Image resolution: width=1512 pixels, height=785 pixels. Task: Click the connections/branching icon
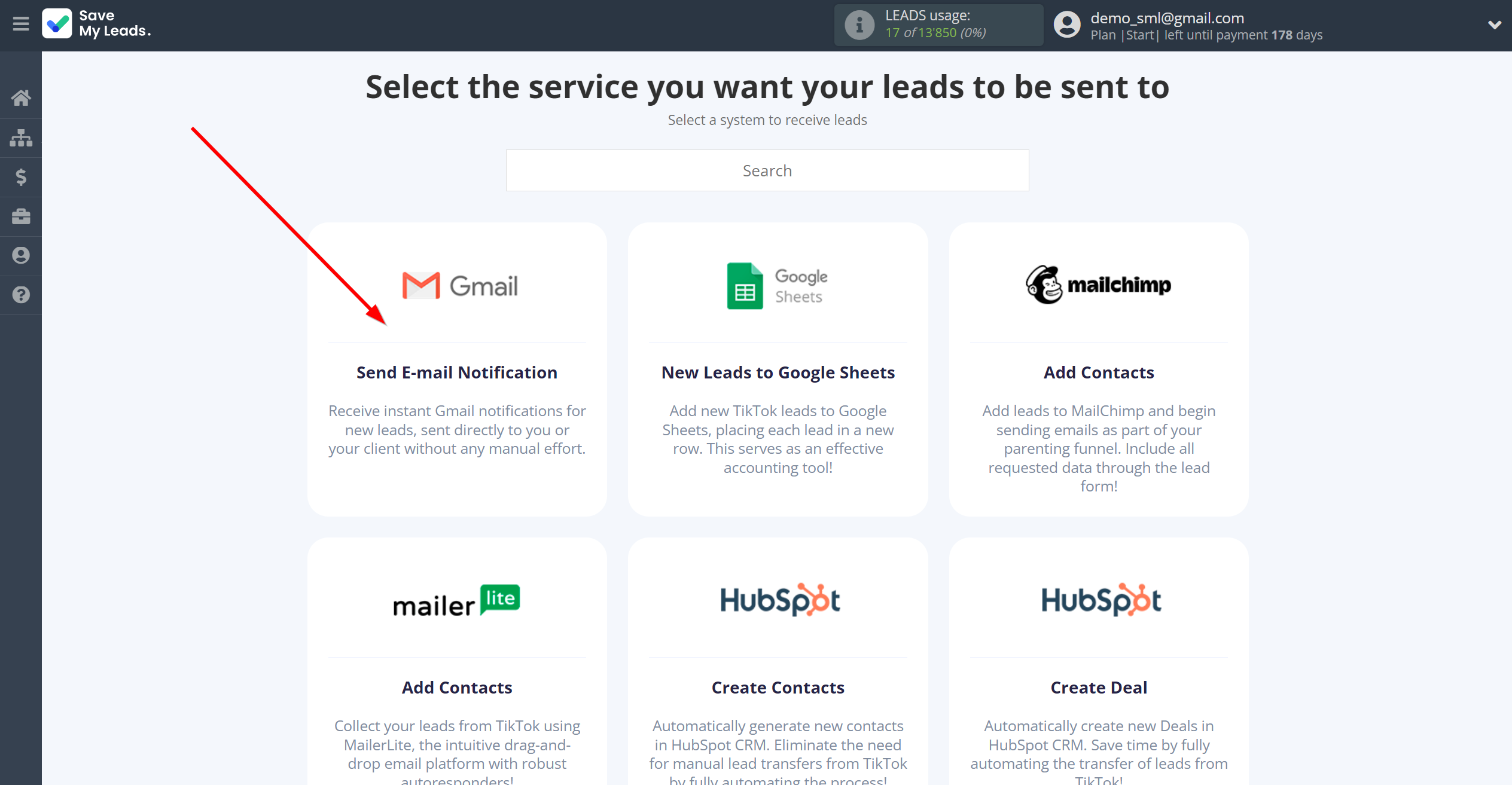[21, 137]
